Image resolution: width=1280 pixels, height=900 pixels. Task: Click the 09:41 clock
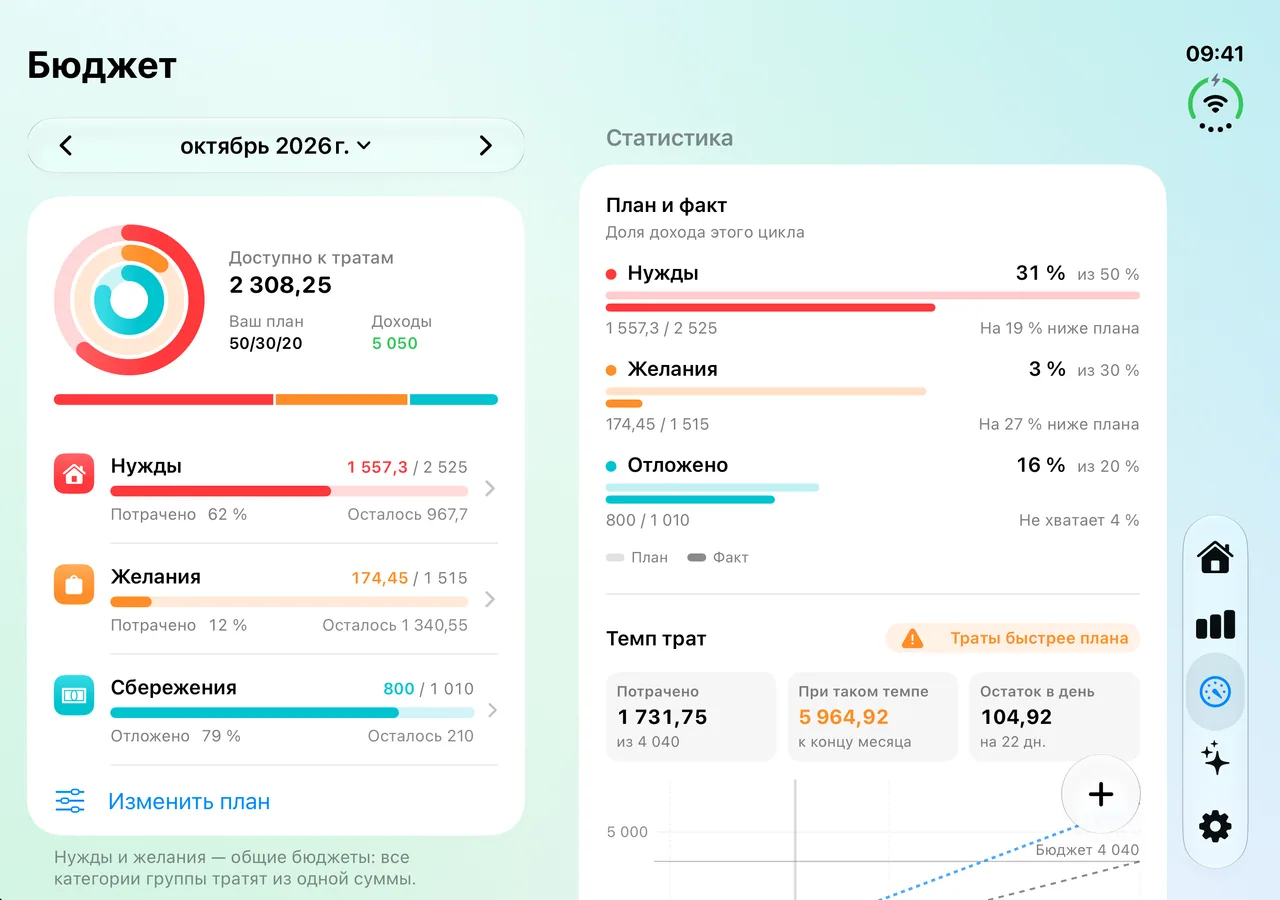[1215, 54]
